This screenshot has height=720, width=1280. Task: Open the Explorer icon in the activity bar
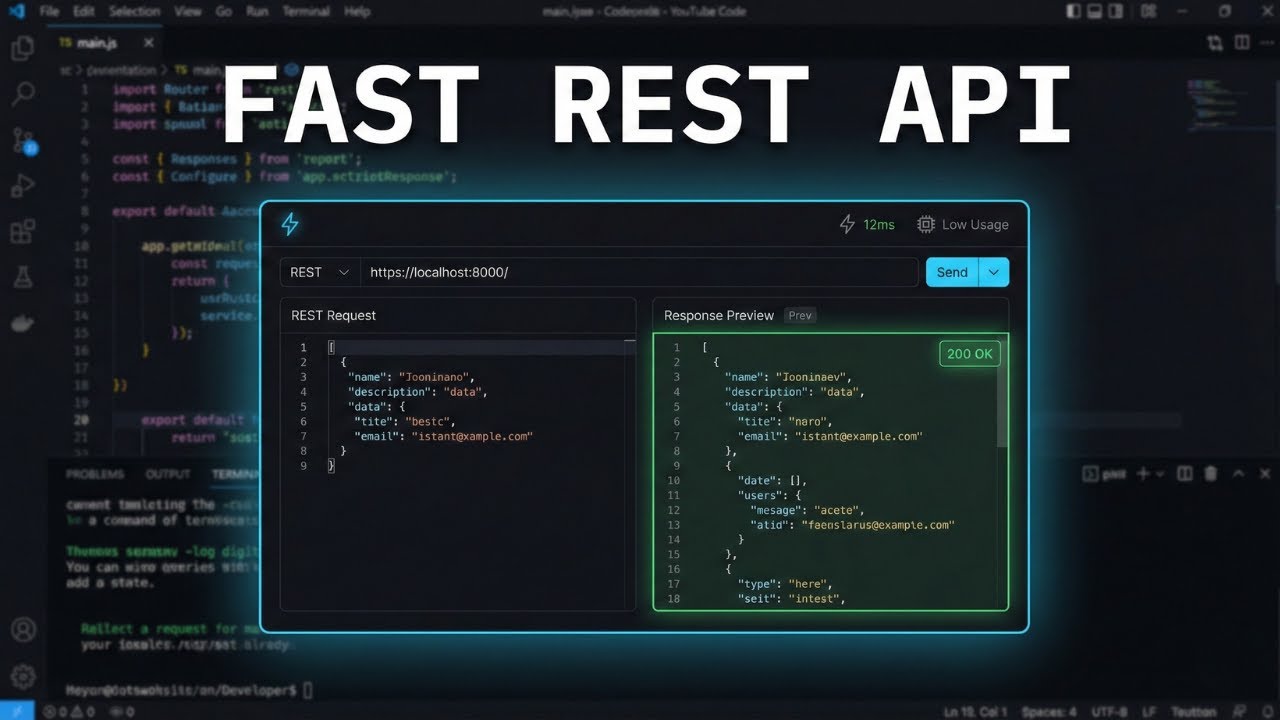22,48
